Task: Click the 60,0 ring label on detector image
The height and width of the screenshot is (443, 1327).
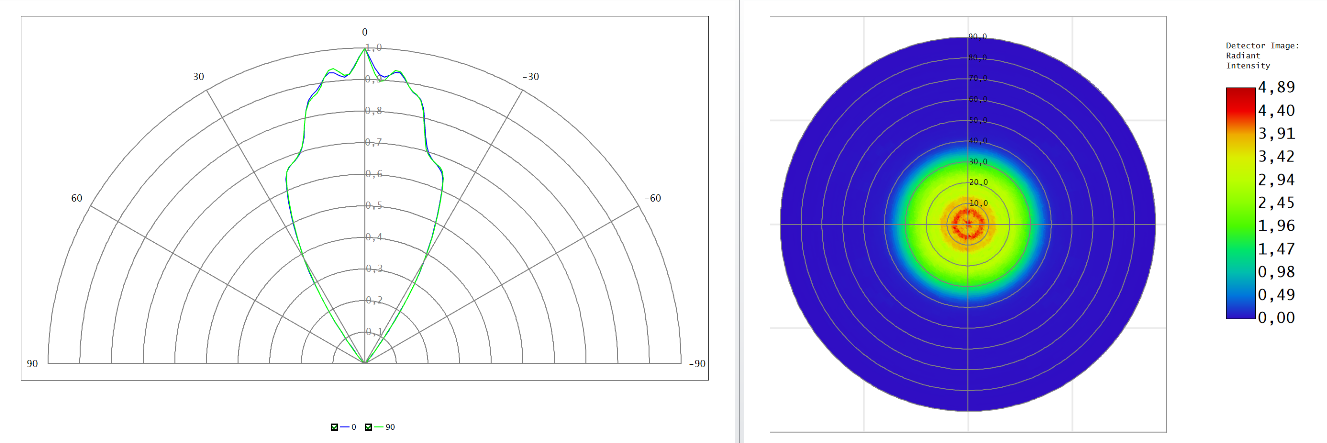Action: 978,99
